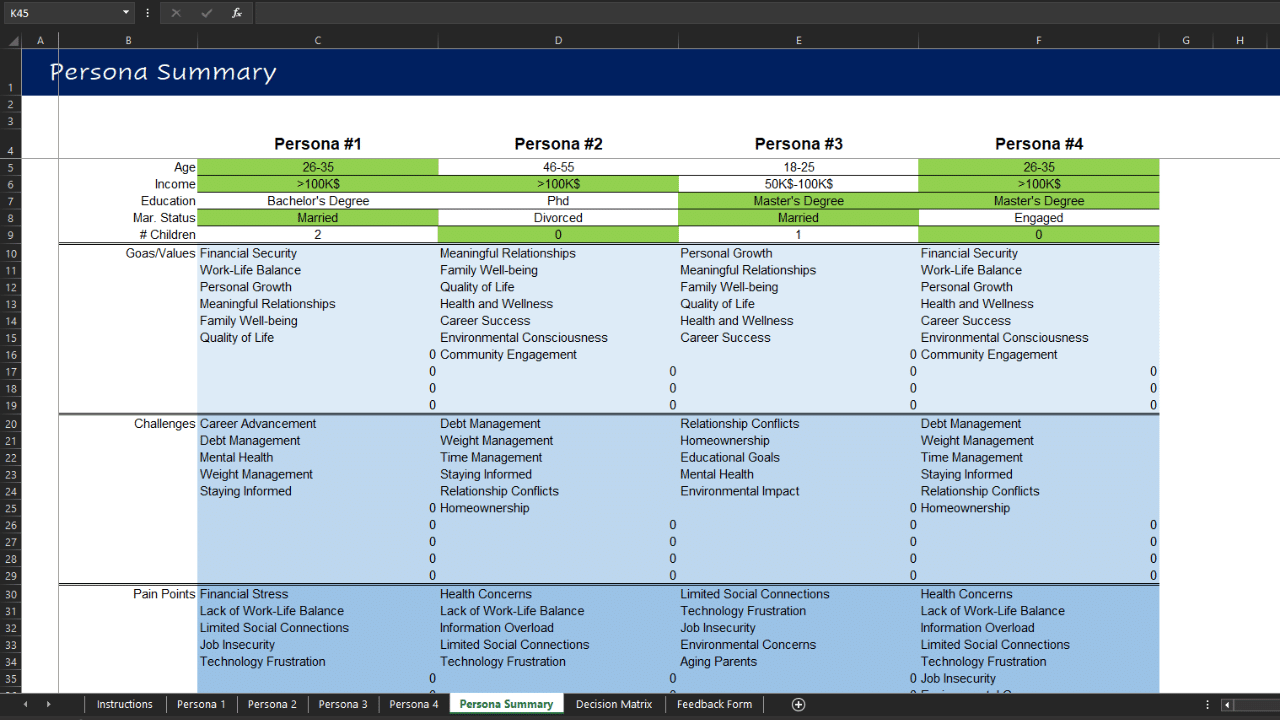Click the Challenges row label
The image size is (1280, 720).
165,424
